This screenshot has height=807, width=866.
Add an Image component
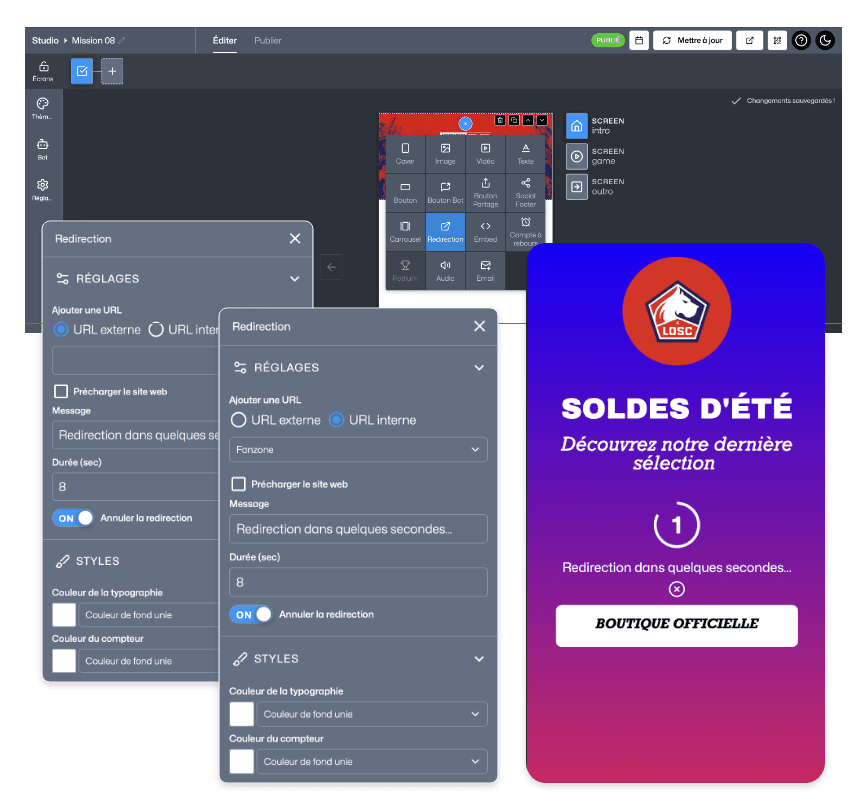445,154
